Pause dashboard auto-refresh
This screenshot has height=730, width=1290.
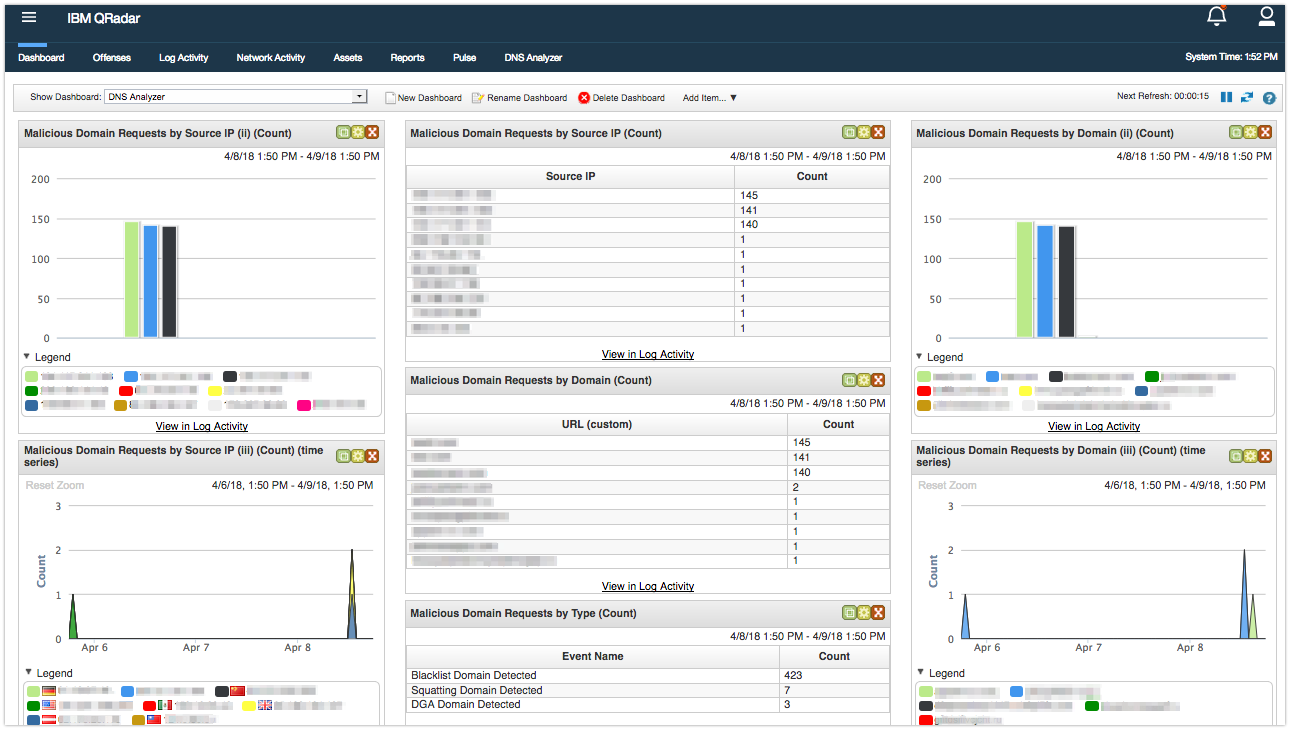coord(1227,97)
